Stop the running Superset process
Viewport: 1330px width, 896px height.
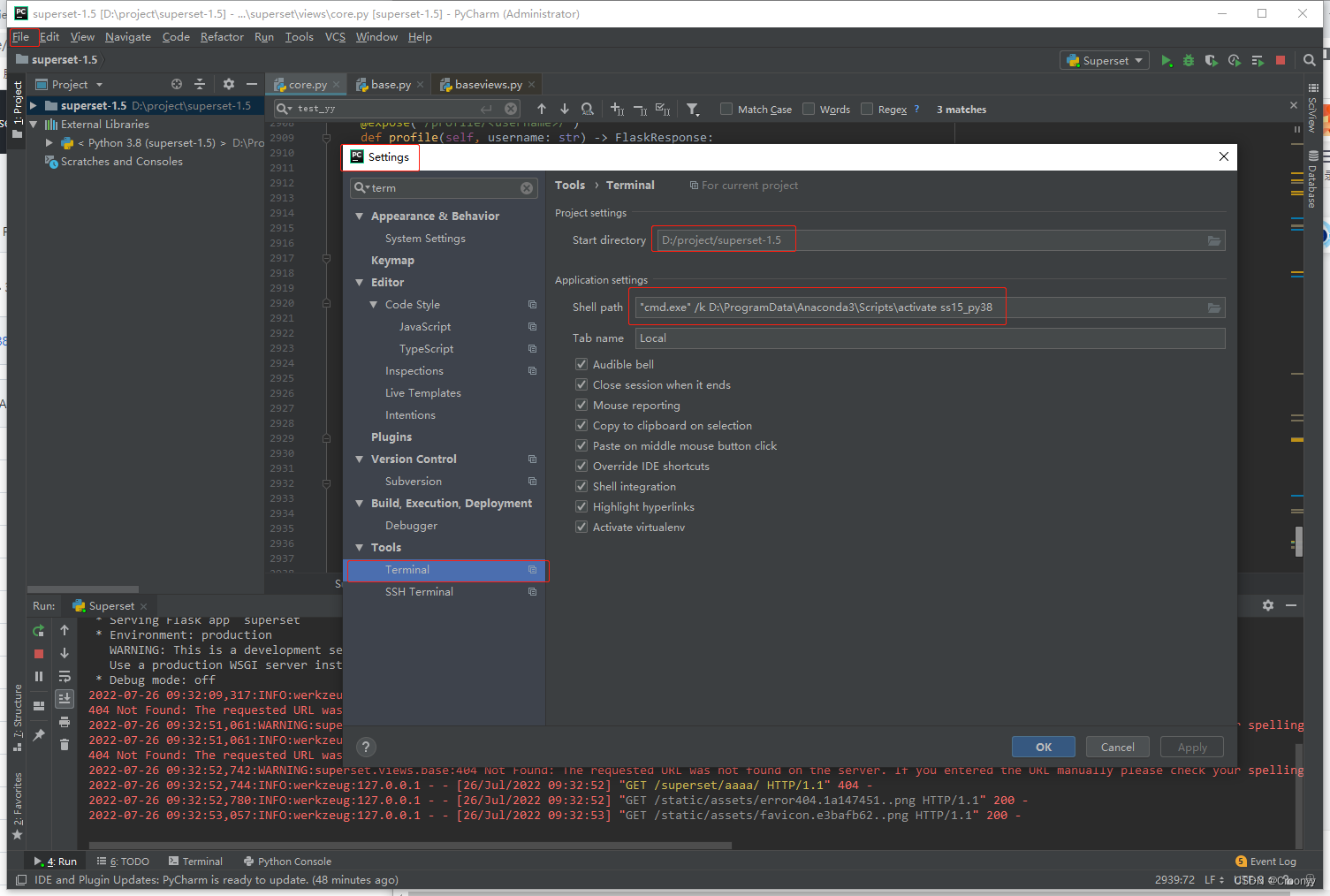point(38,653)
